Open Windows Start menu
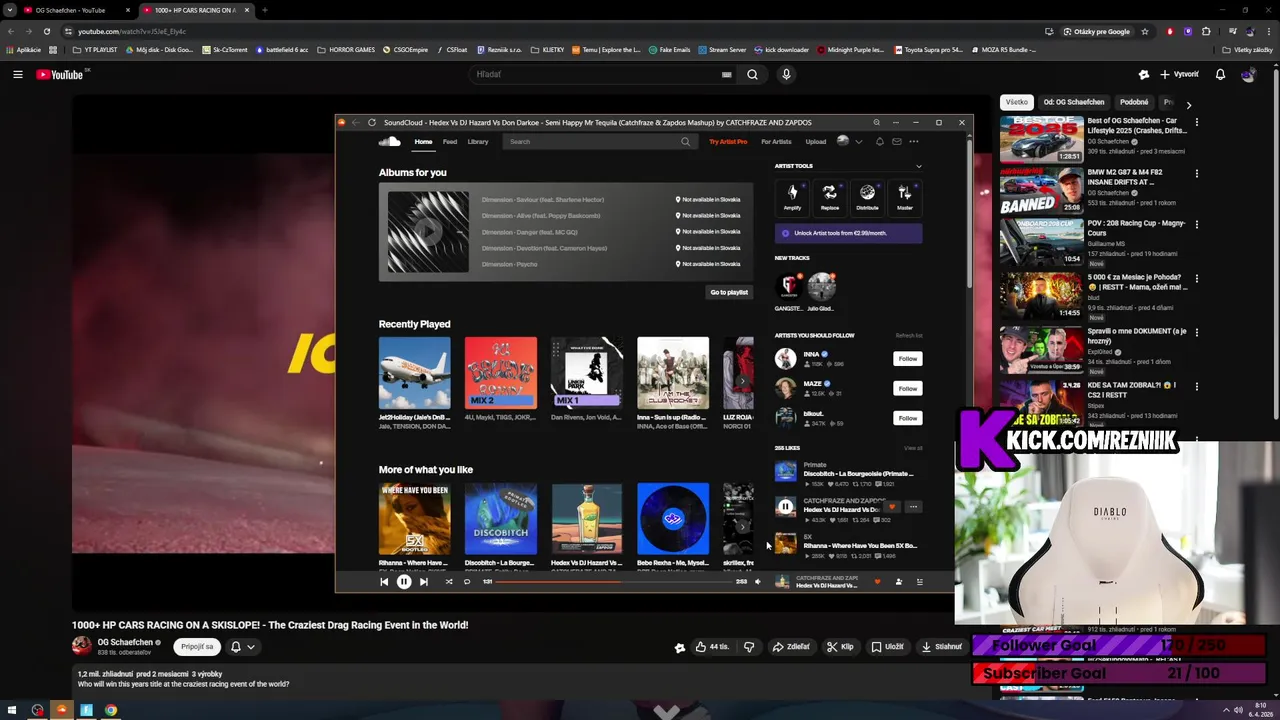This screenshot has height=720, width=1280. (12, 710)
